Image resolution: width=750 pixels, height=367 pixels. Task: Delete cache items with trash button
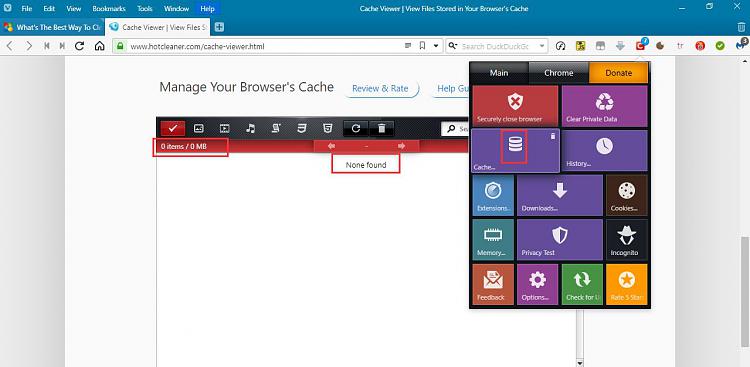(381, 128)
